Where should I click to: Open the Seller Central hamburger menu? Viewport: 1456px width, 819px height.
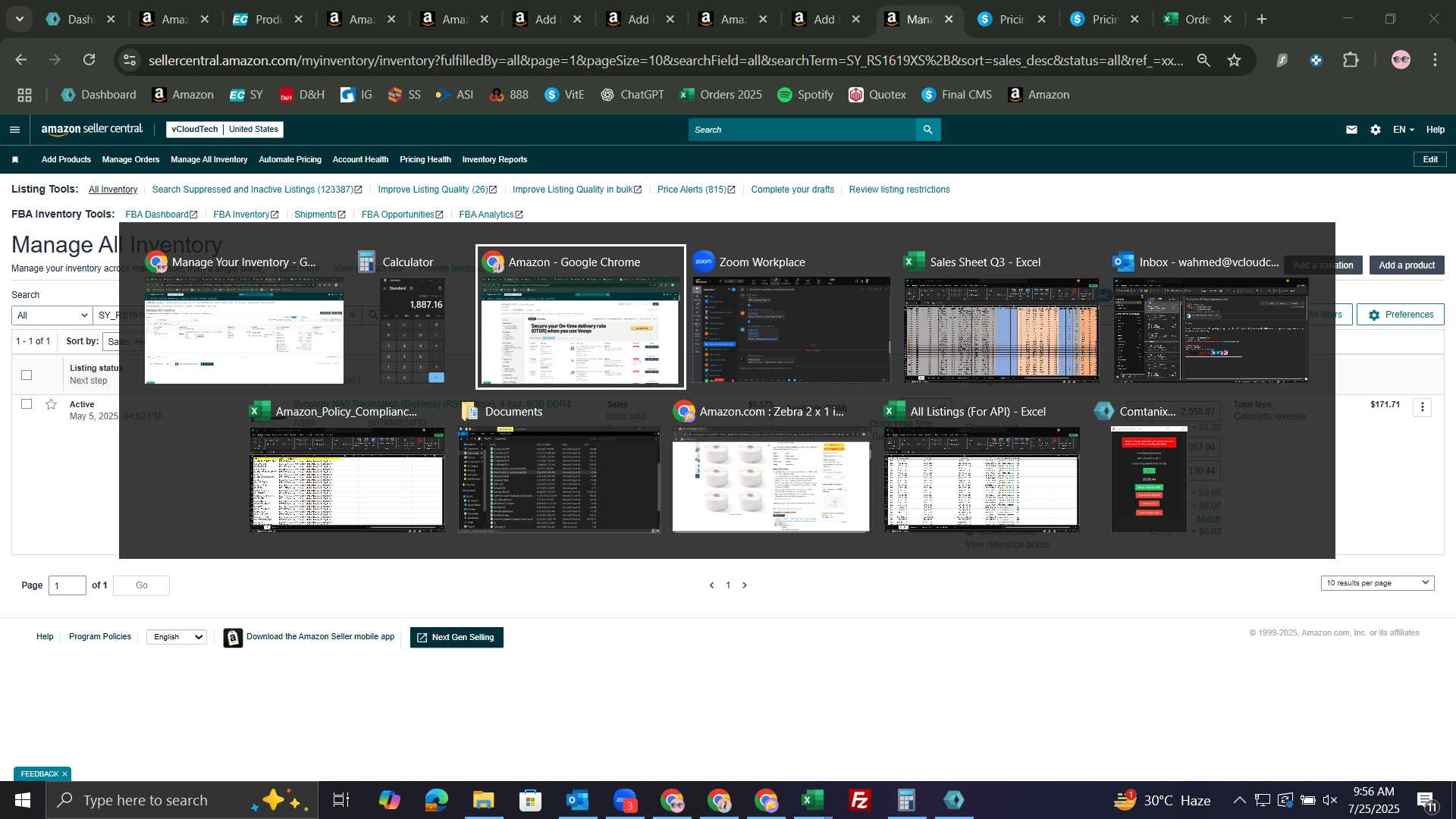14,130
